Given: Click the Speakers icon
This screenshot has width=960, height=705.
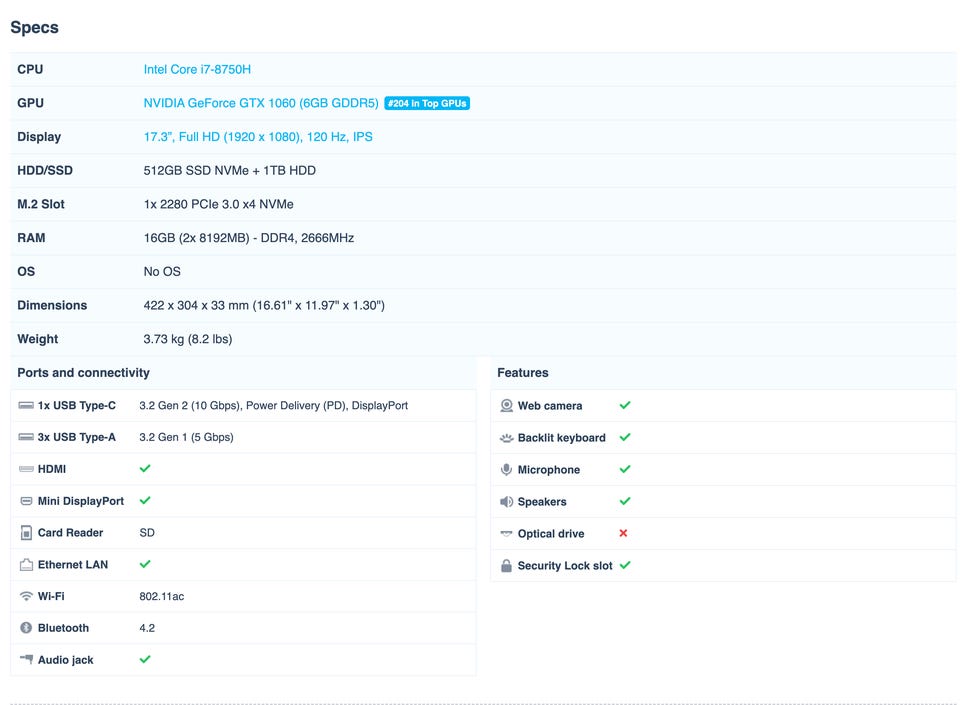Looking at the screenshot, I should [x=506, y=502].
